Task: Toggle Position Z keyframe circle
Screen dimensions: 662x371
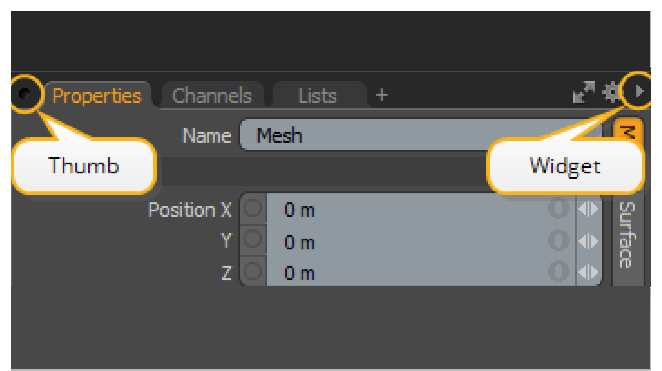Action: tap(253, 271)
